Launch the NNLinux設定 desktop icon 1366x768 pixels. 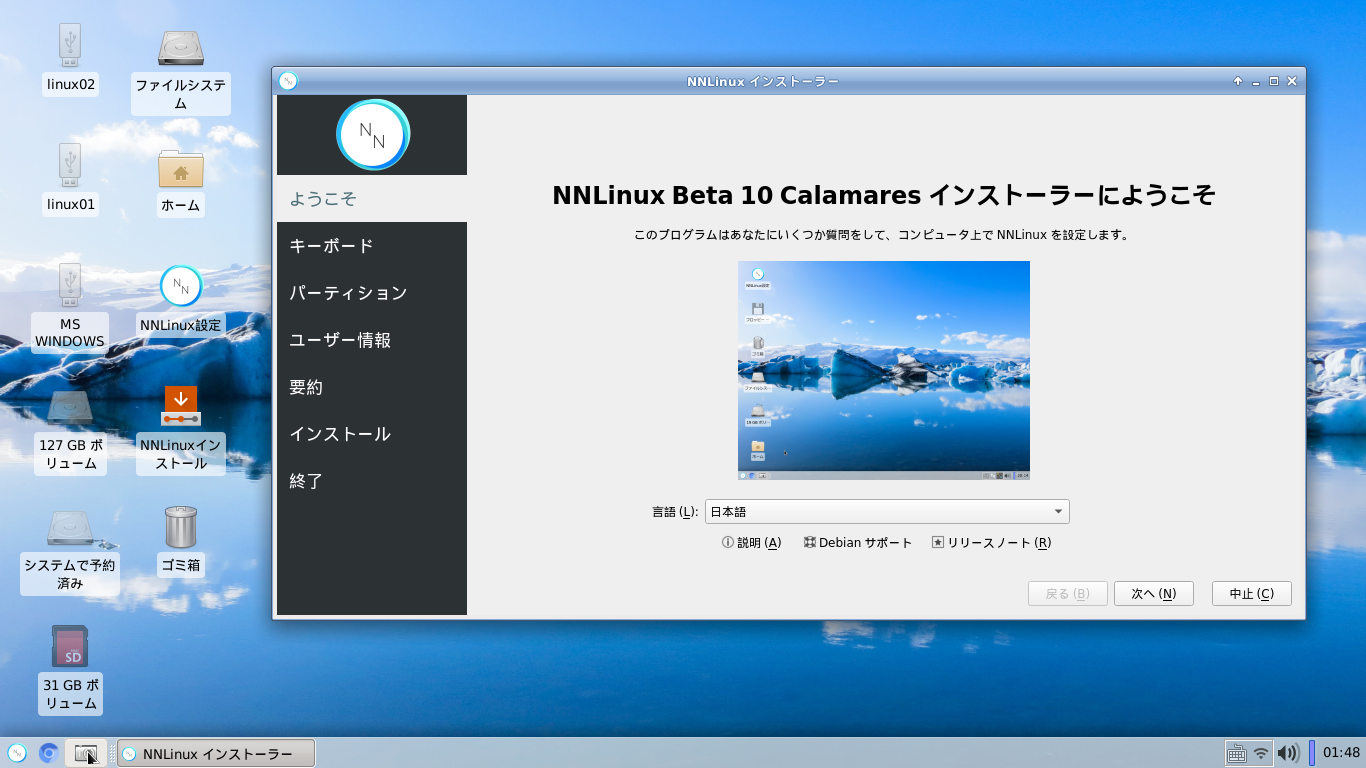click(x=181, y=287)
